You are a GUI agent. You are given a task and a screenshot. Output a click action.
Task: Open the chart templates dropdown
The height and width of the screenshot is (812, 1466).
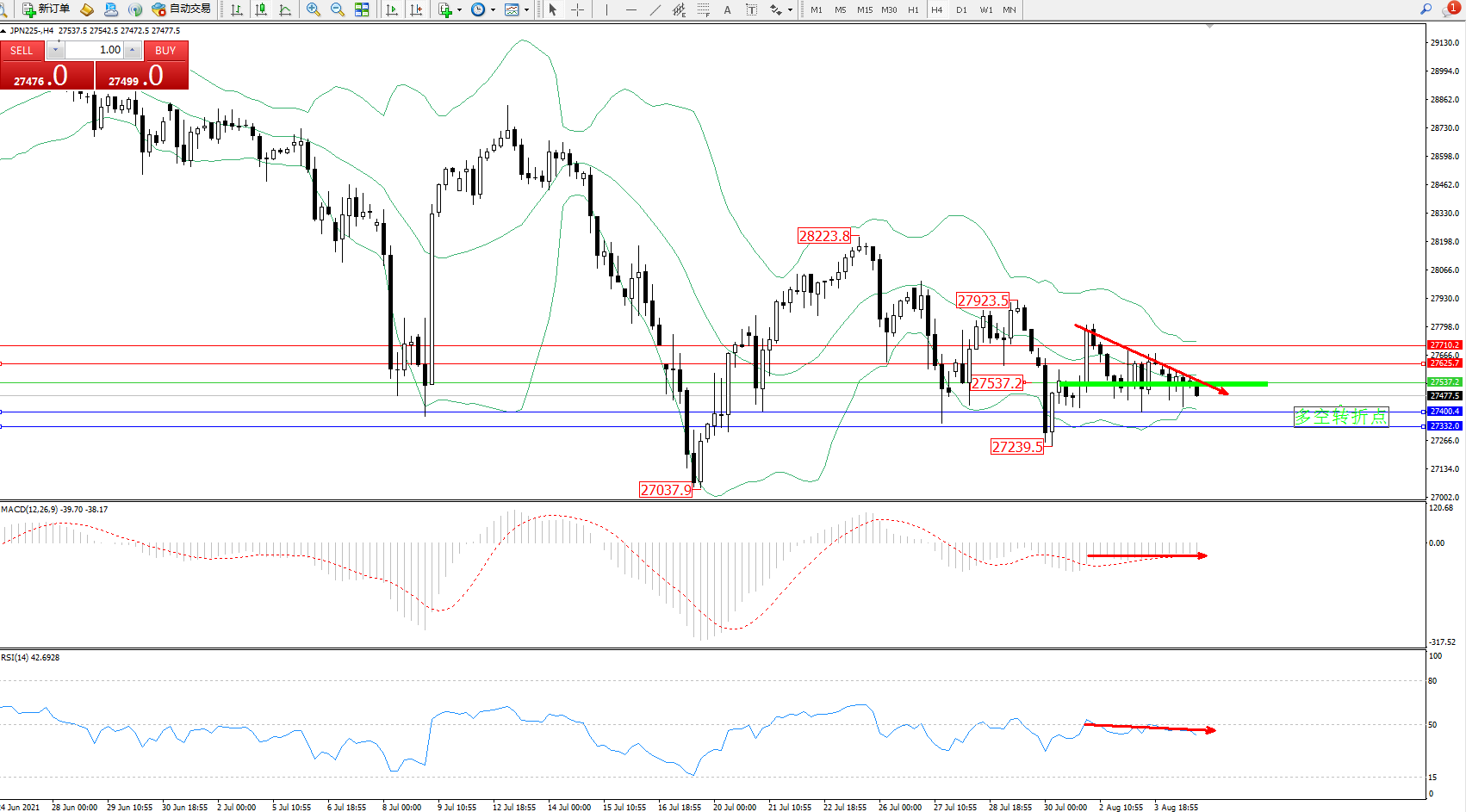pos(526,10)
